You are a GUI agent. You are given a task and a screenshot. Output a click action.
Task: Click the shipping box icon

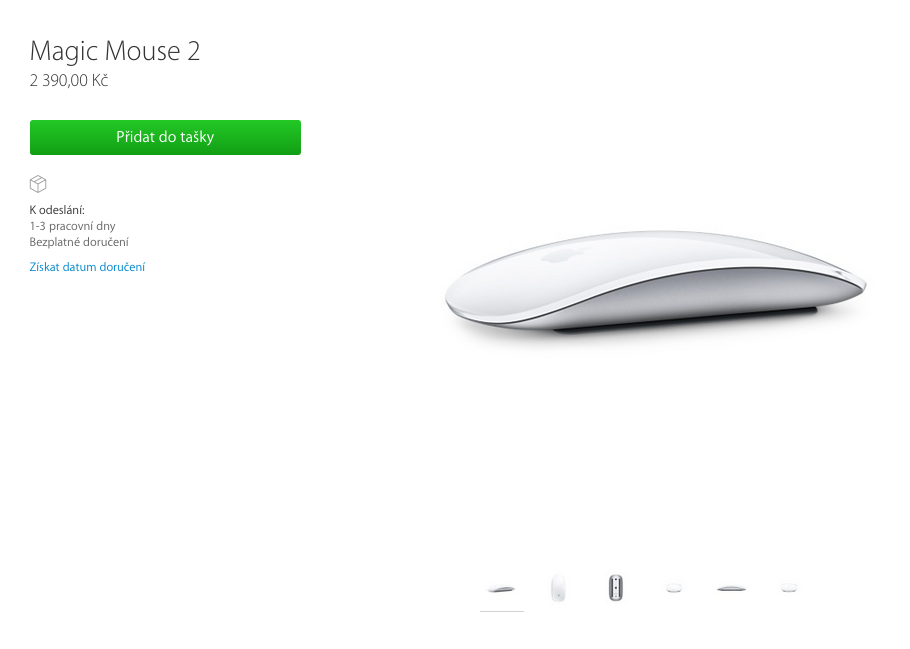click(38, 184)
